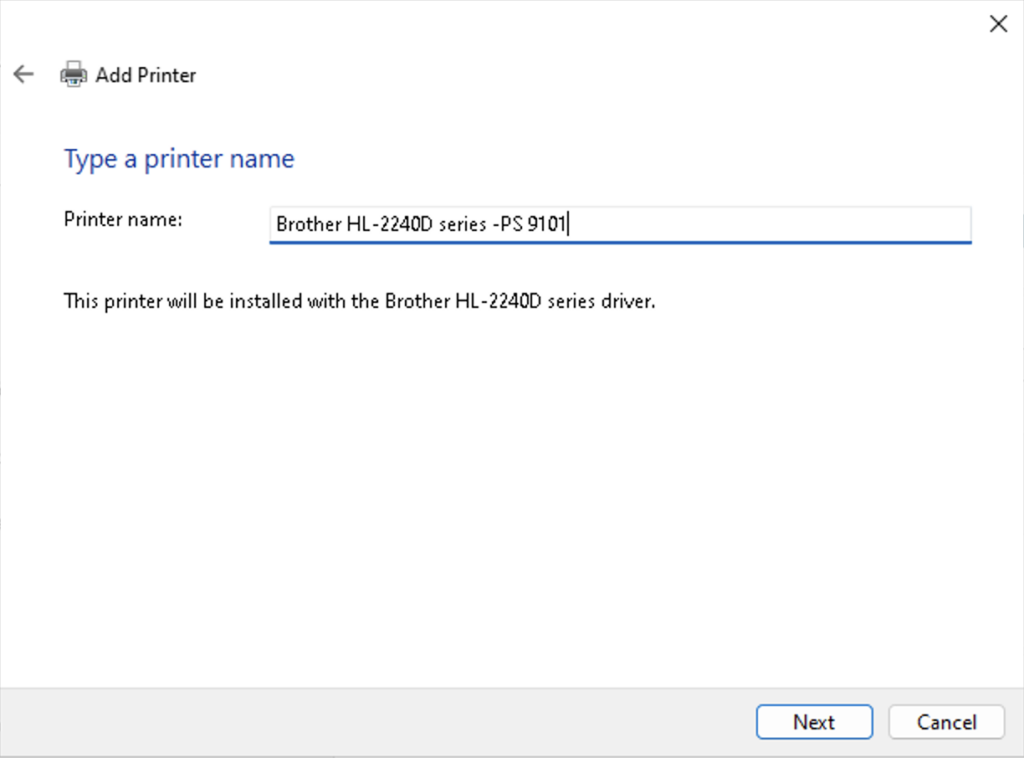Place cursor after PS 9101 in the name
1024x758 pixels.
tap(568, 224)
